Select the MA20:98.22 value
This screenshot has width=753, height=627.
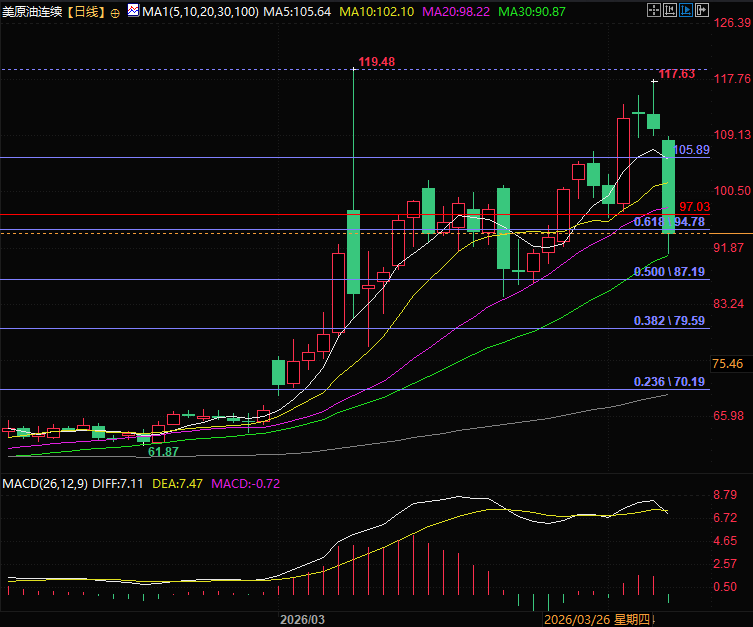456,12
